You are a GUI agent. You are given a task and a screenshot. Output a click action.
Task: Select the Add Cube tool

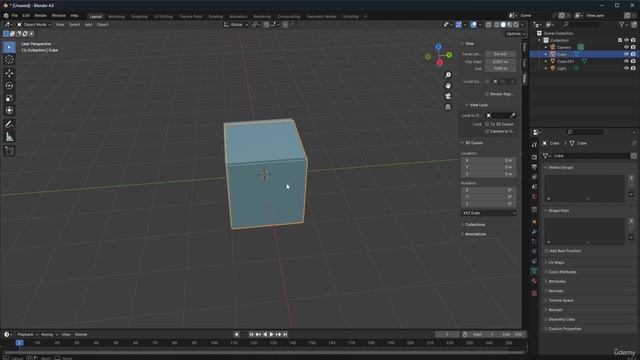9,151
